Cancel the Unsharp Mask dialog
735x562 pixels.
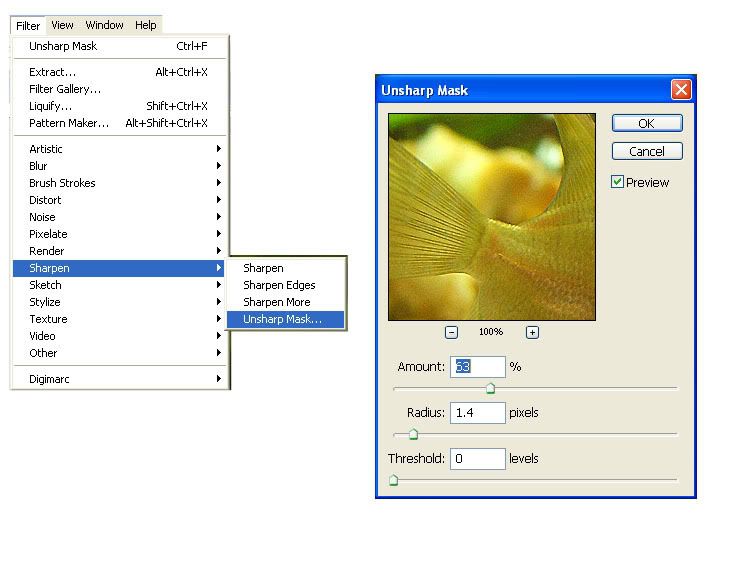click(x=647, y=152)
